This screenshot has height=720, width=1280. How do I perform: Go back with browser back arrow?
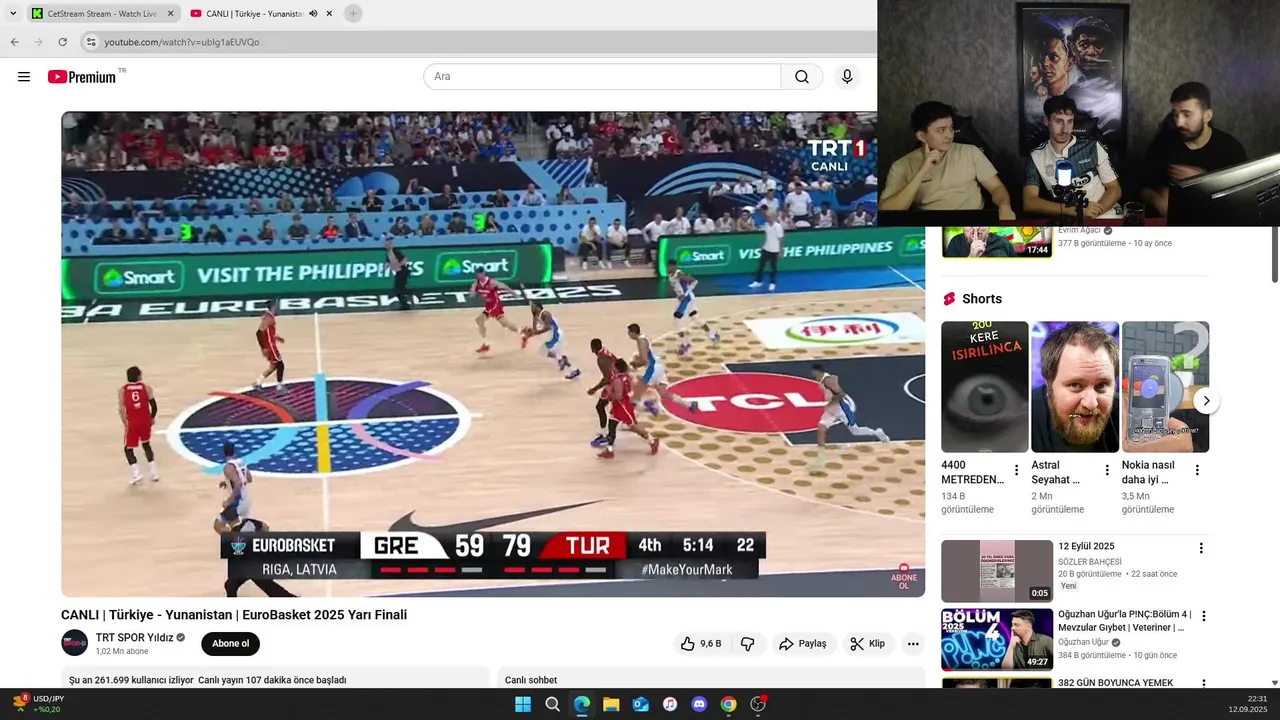tap(14, 42)
